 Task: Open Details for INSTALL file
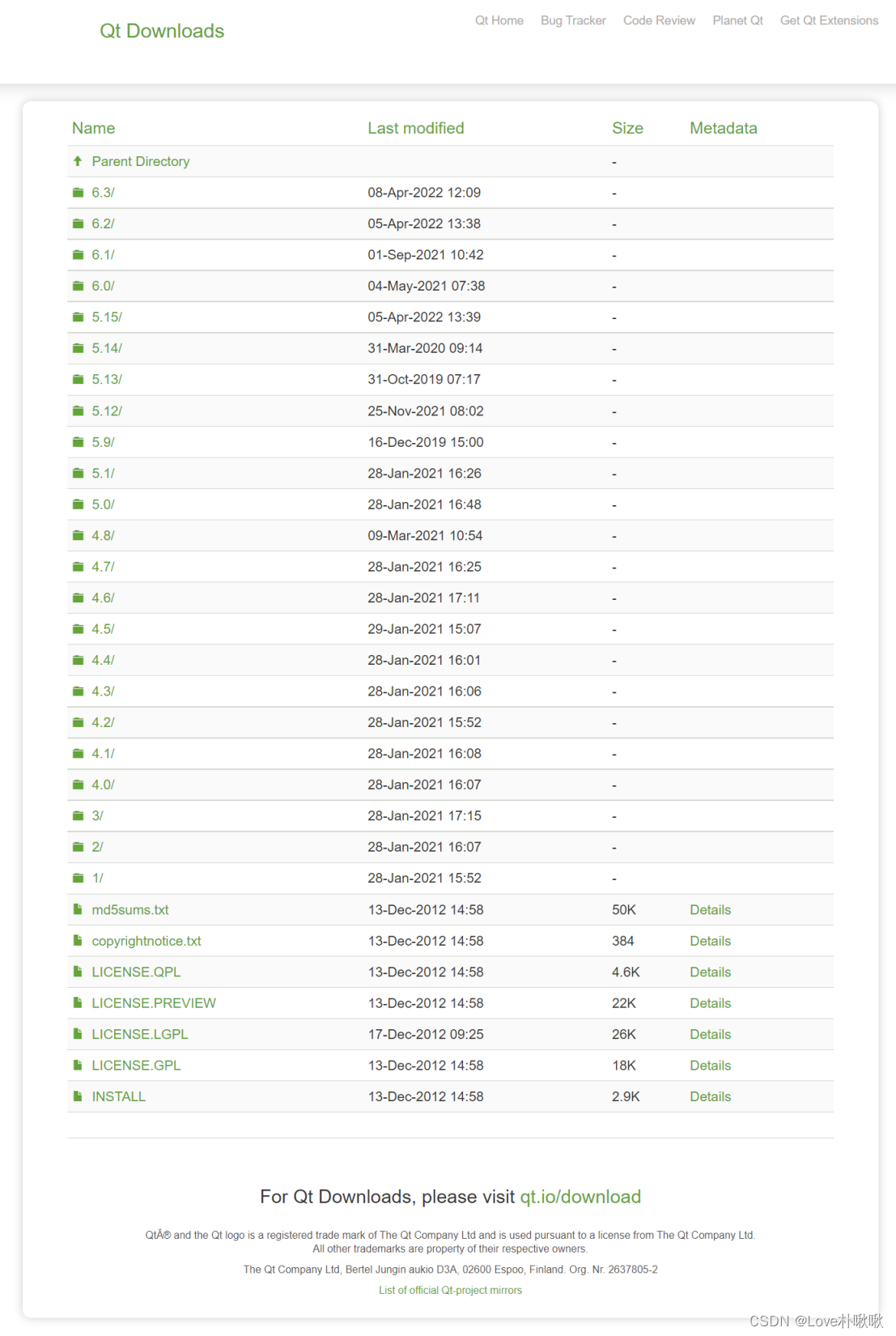710,1097
